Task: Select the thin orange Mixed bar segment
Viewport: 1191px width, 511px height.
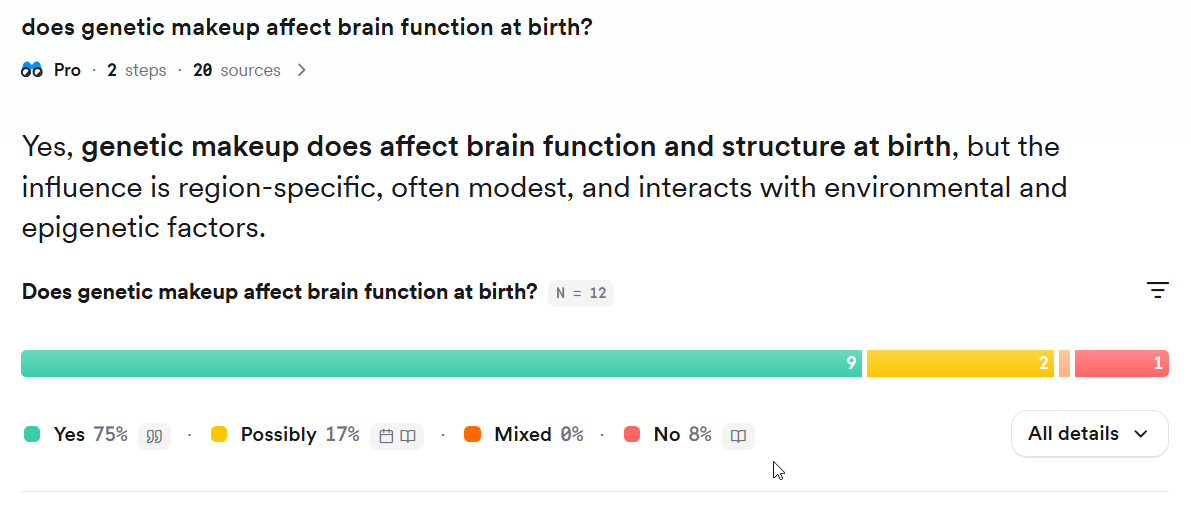Action: (x=1064, y=363)
